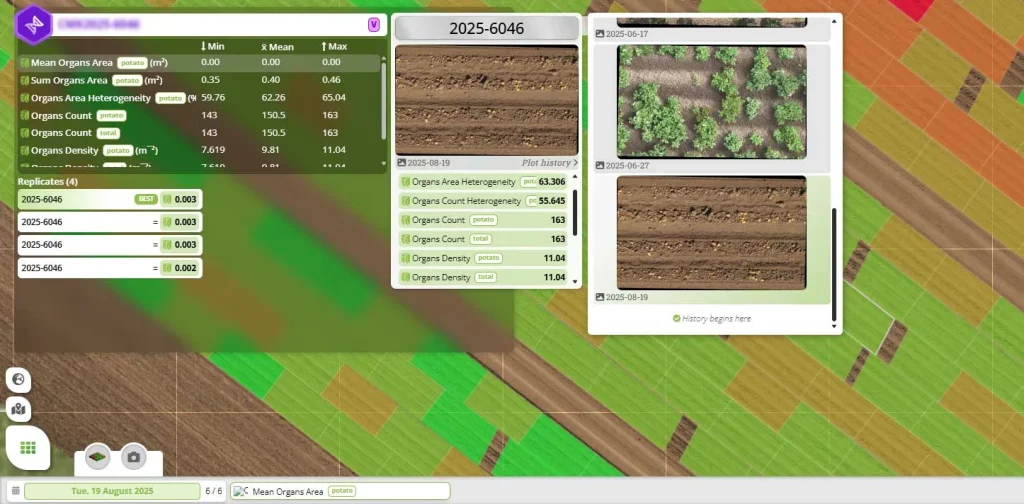Click the trait icon beside Sum Organs Area
This screenshot has height=504, width=1024.
(25, 80)
